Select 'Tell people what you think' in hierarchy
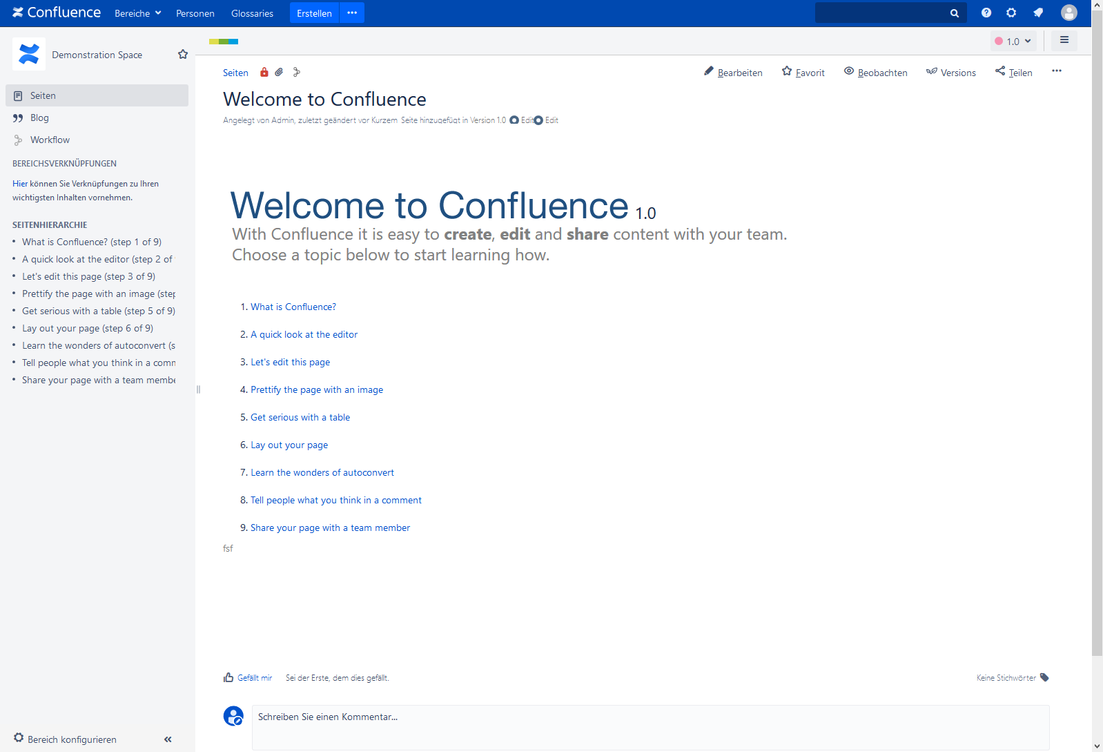1103x752 pixels. (98, 362)
